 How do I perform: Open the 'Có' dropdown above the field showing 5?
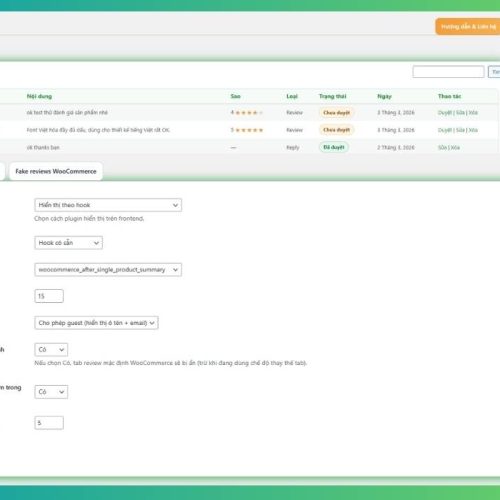(51, 392)
